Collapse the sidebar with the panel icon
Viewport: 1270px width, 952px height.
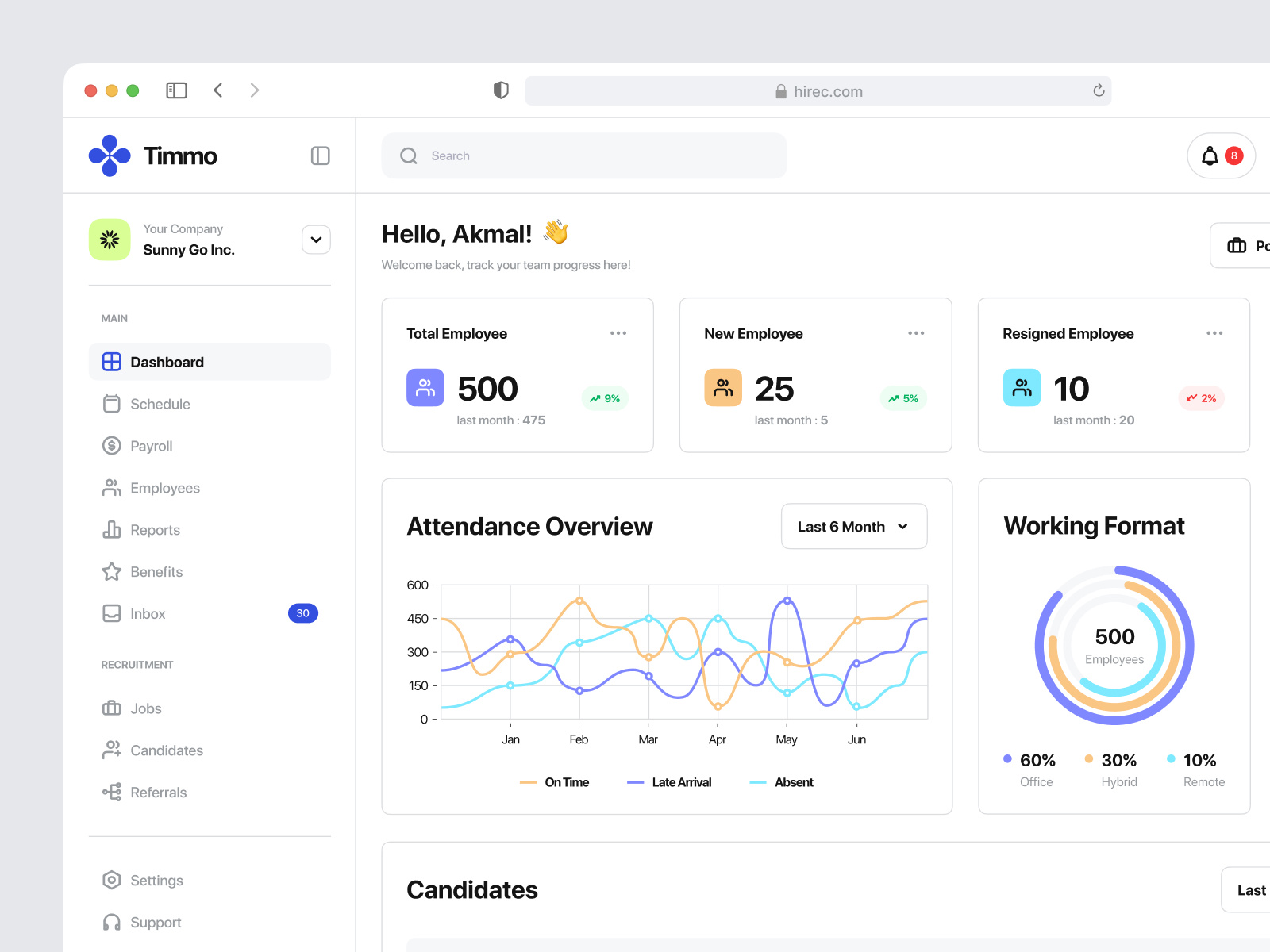(x=321, y=155)
